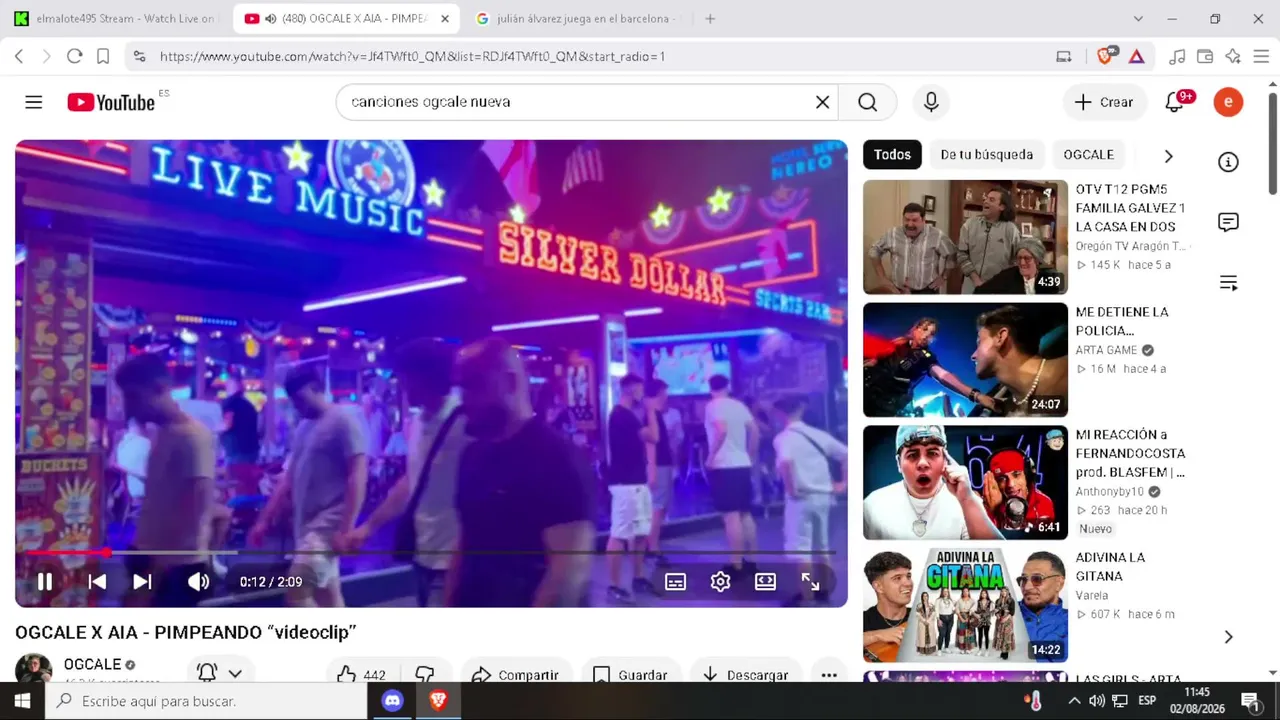
Task: Toggle subtitles on the player
Action: pyautogui.click(x=676, y=581)
